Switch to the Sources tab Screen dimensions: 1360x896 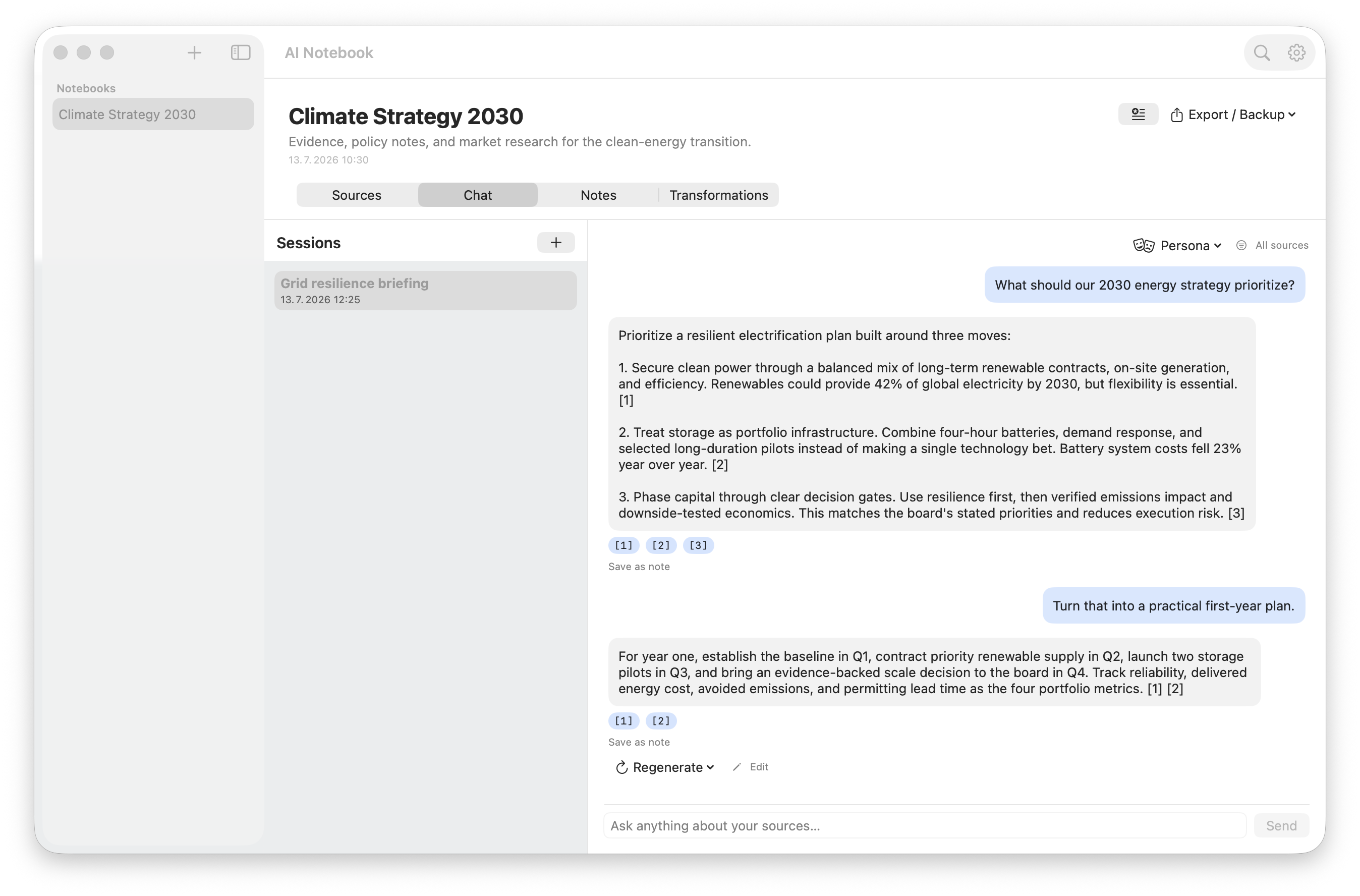click(x=357, y=195)
